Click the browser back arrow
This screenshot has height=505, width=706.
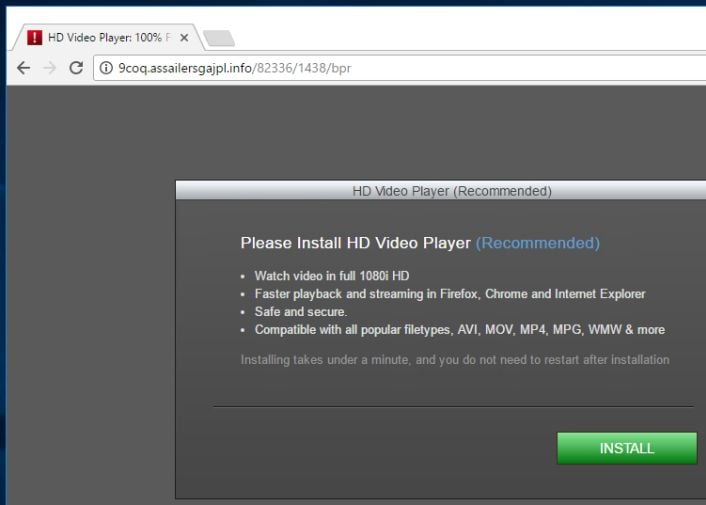click(23, 68)
